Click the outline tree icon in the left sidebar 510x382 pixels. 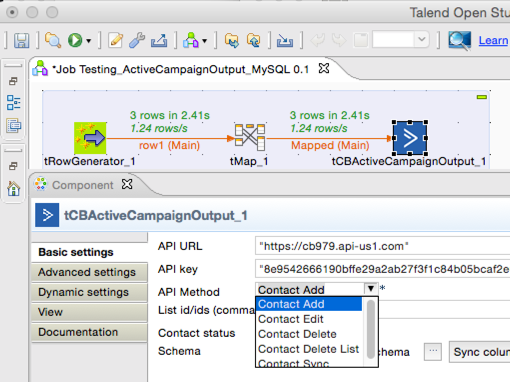(x=14, y=102)
